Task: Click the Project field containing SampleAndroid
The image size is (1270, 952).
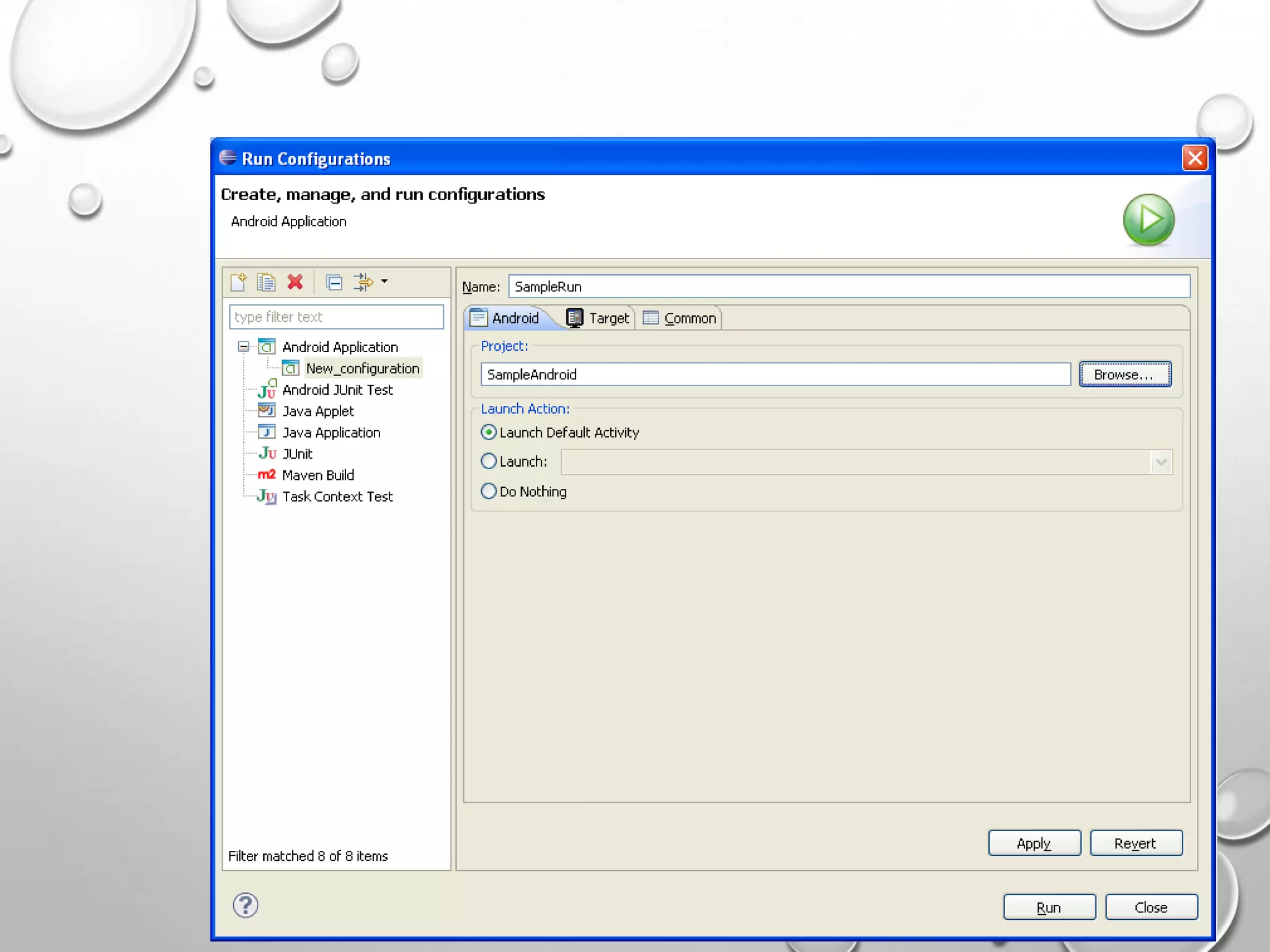Action: [x=776, y=374]
